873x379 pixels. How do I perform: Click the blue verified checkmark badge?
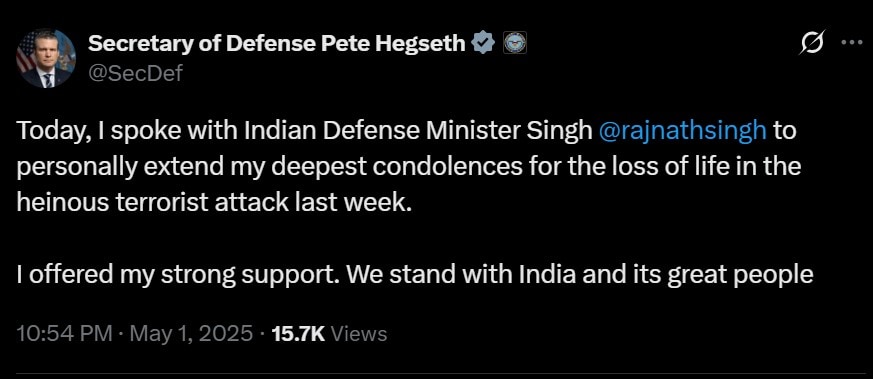(x=483, y=43)
